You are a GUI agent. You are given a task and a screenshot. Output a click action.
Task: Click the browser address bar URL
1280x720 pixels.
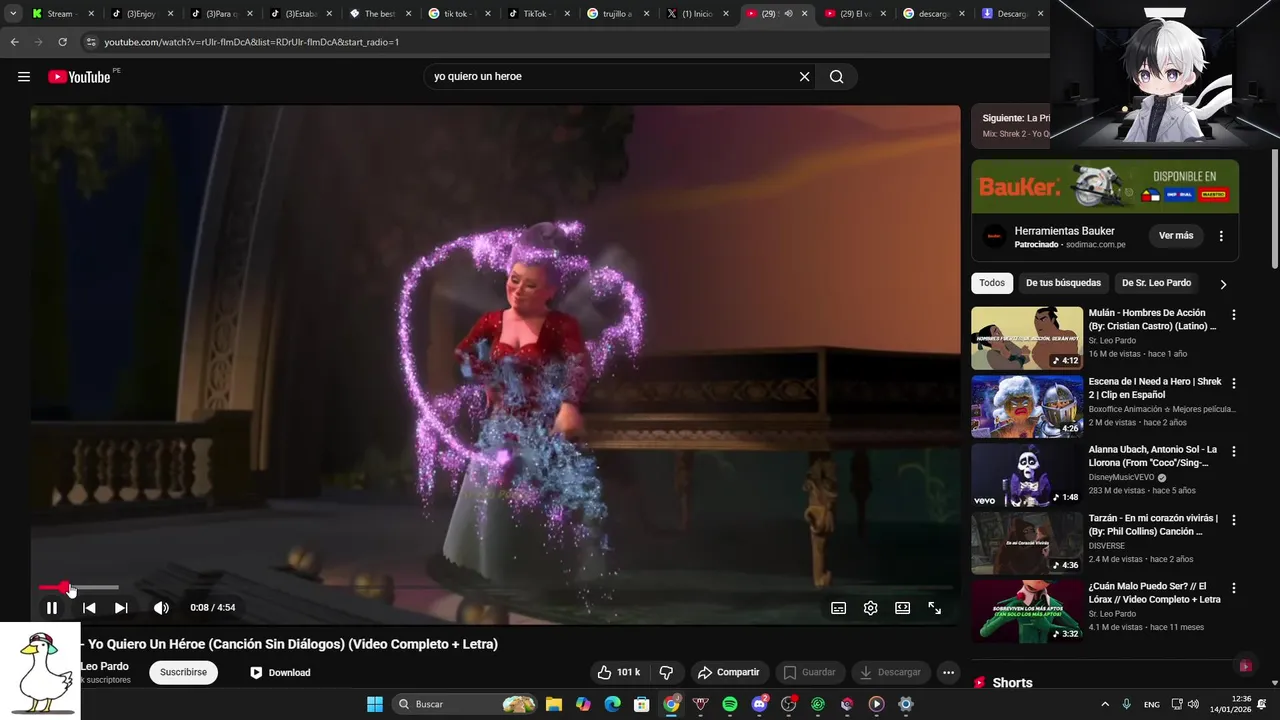point(251,42)
